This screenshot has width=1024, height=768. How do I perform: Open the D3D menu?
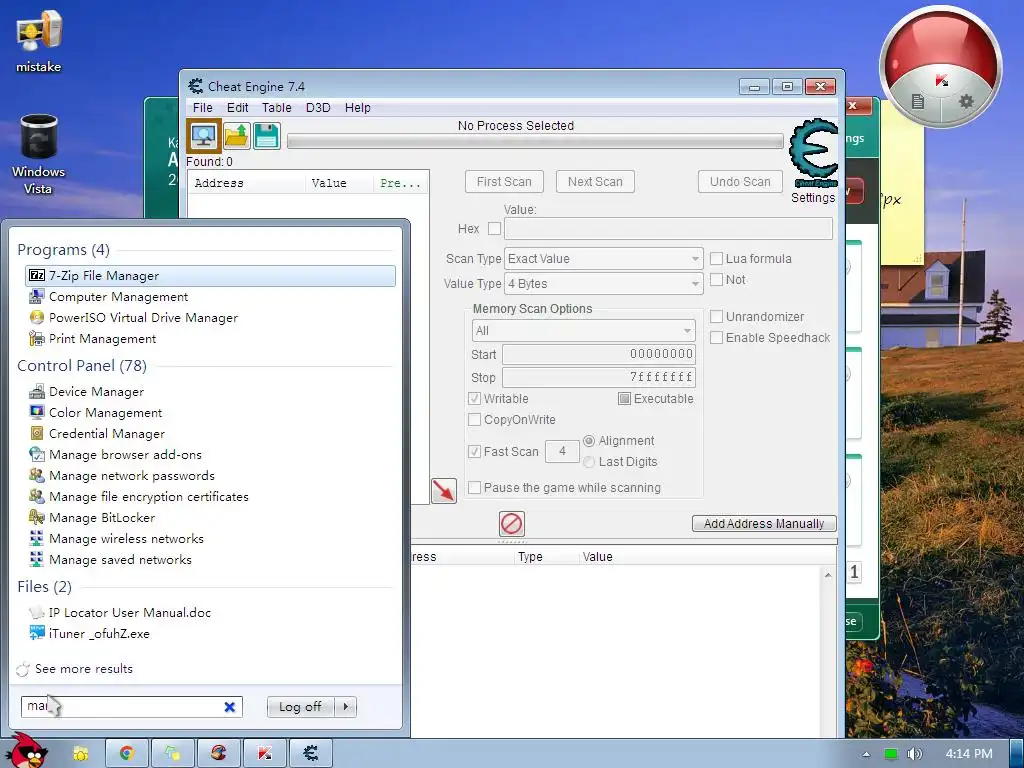(x=318, y=108)
